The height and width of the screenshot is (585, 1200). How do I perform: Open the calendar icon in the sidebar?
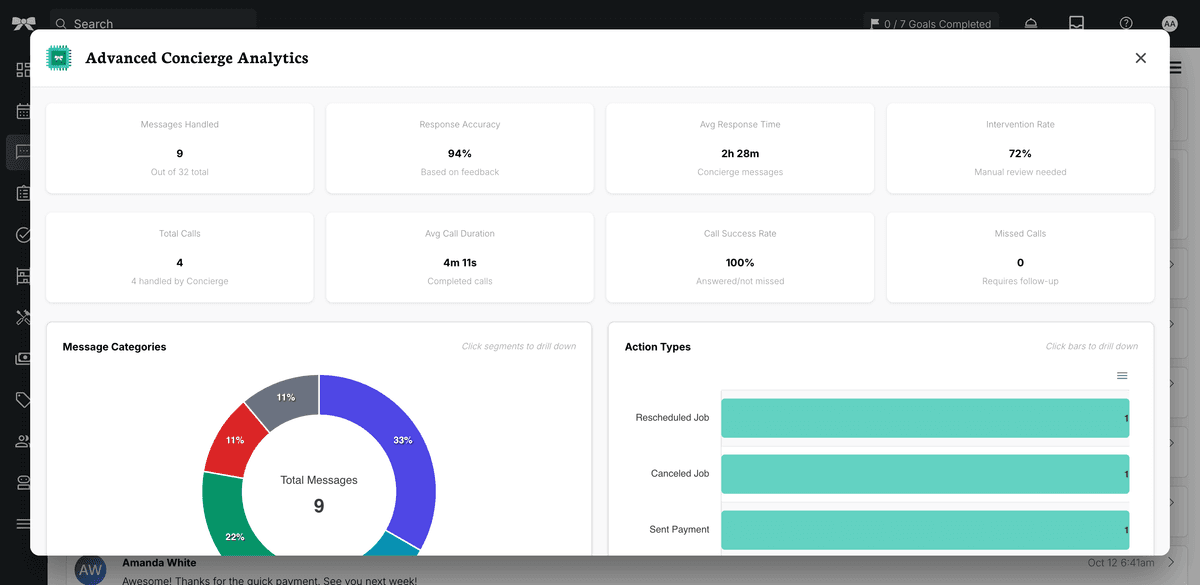pyautogui.click(x=22, y=111)
